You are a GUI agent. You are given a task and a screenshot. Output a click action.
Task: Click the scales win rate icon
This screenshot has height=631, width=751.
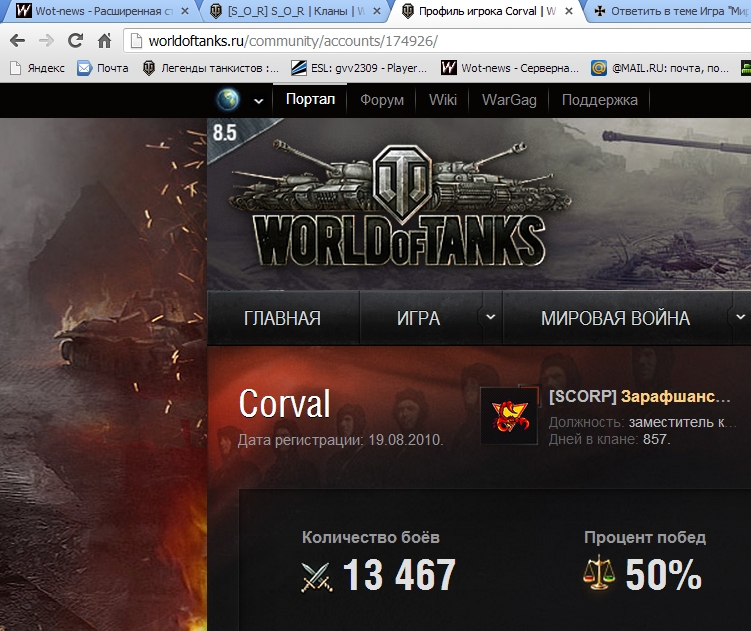click(599, 573)
